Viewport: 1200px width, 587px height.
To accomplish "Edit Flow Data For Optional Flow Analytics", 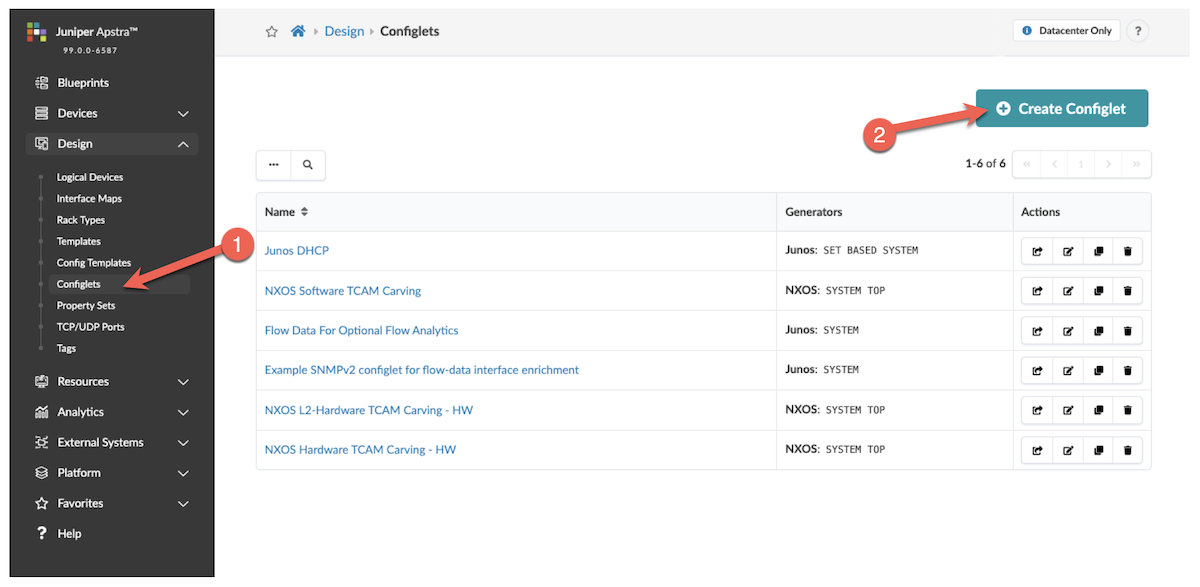I will (1067, 331).
